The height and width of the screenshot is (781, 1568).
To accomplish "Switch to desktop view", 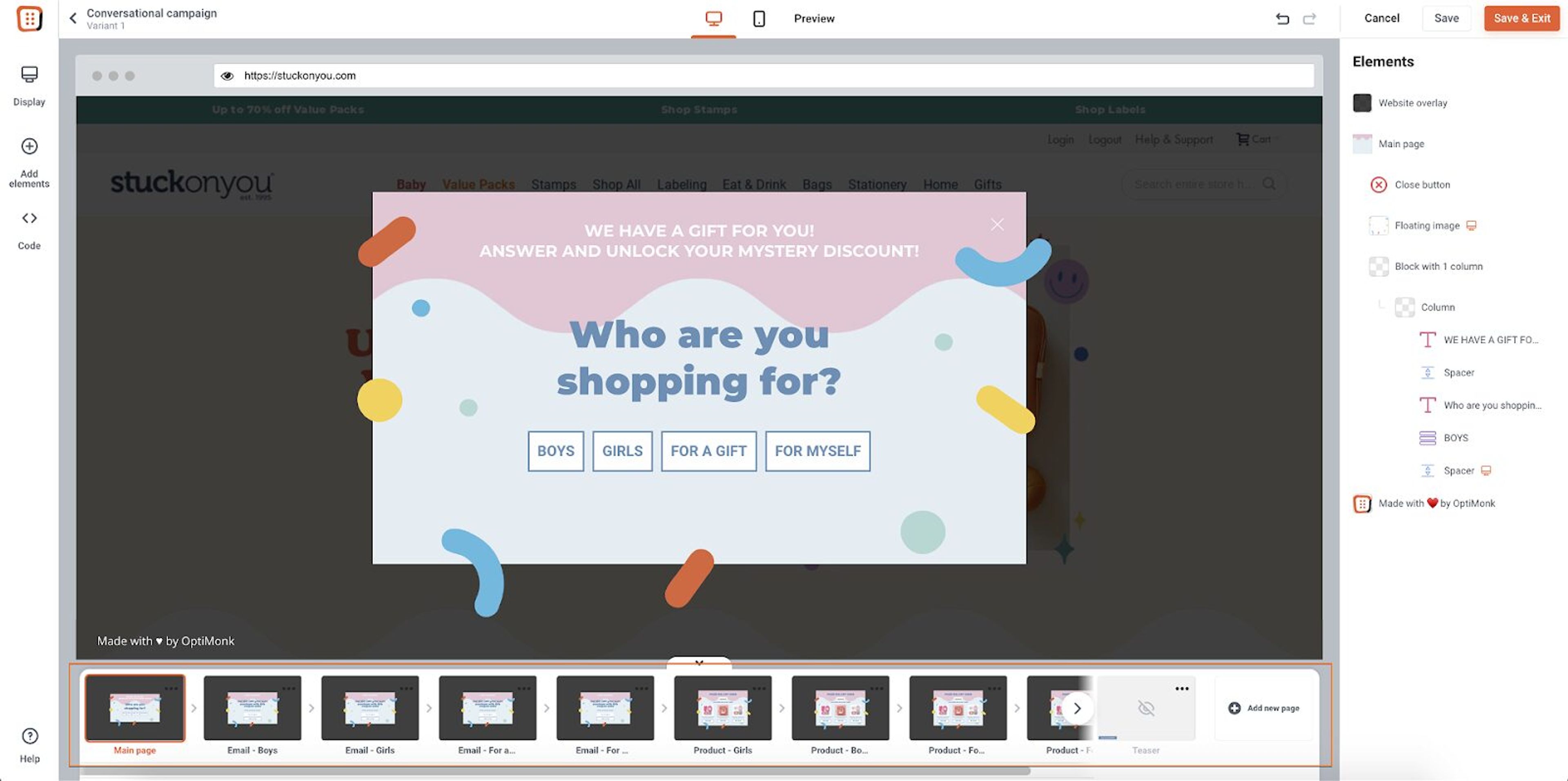I will (713, 19).
